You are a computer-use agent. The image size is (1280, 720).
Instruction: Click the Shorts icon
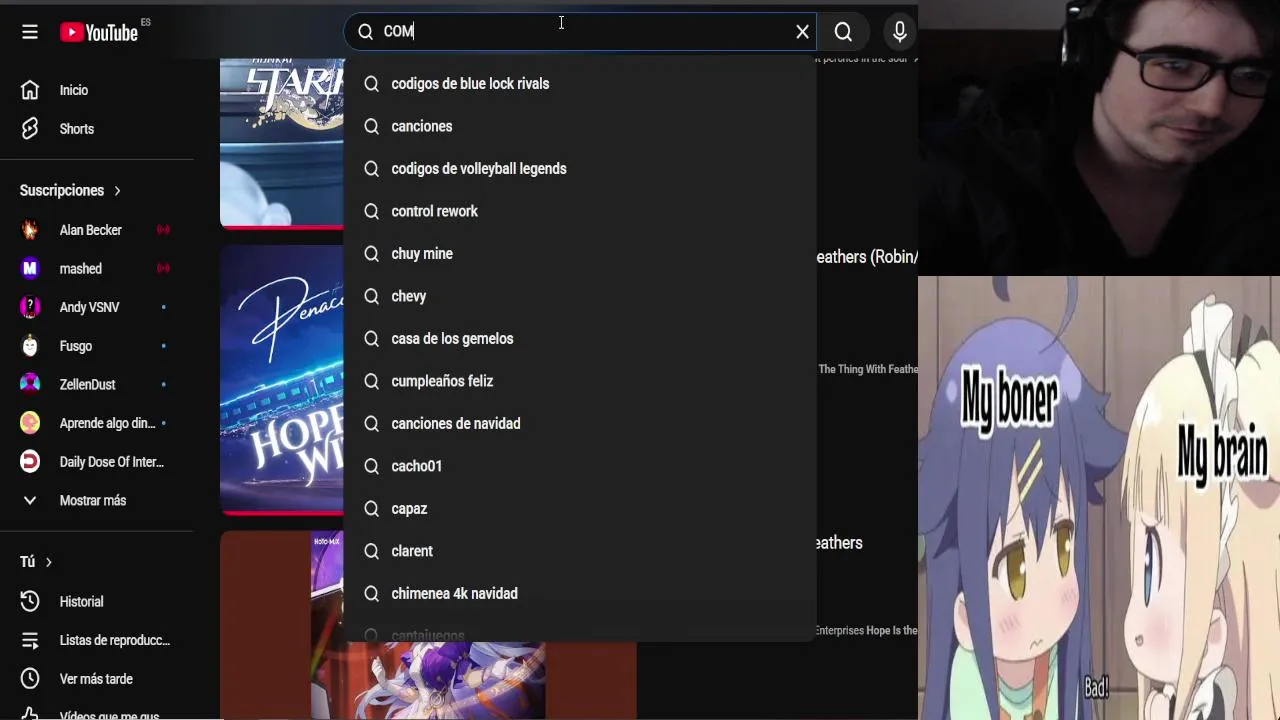tap(30, 129)
